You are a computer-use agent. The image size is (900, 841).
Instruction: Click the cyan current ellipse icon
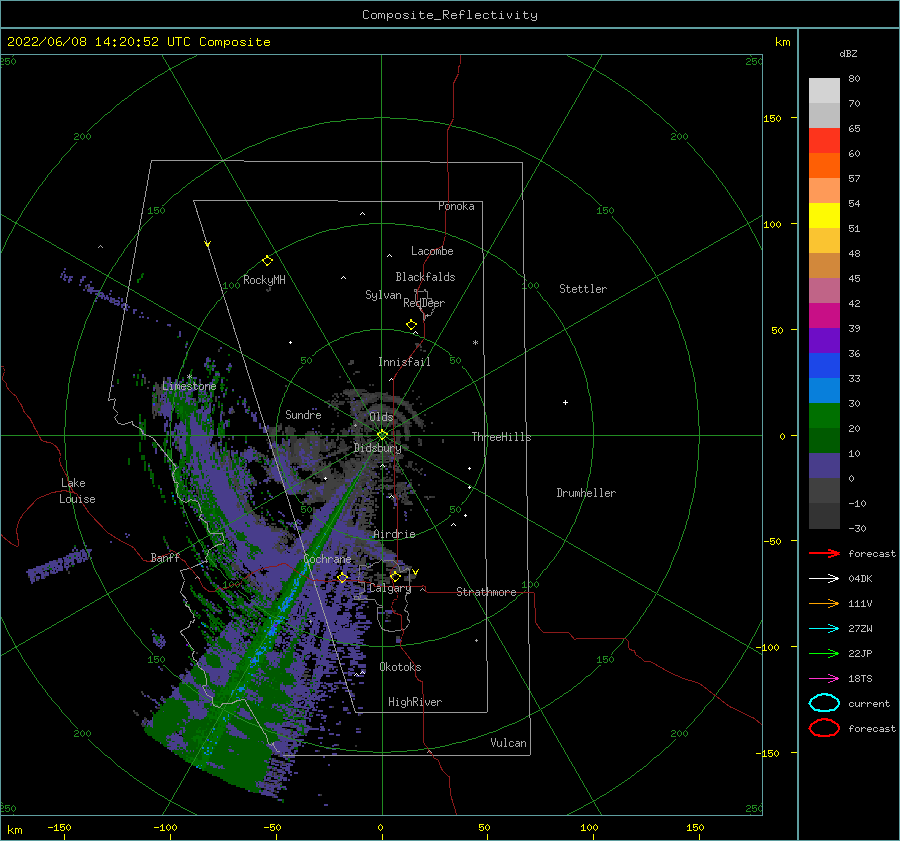coord(824,703)
